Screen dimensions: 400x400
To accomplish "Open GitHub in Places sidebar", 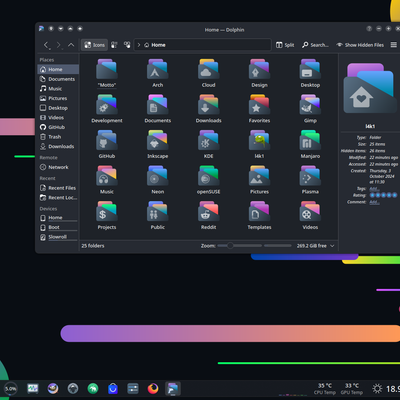I will pos(58,127).
